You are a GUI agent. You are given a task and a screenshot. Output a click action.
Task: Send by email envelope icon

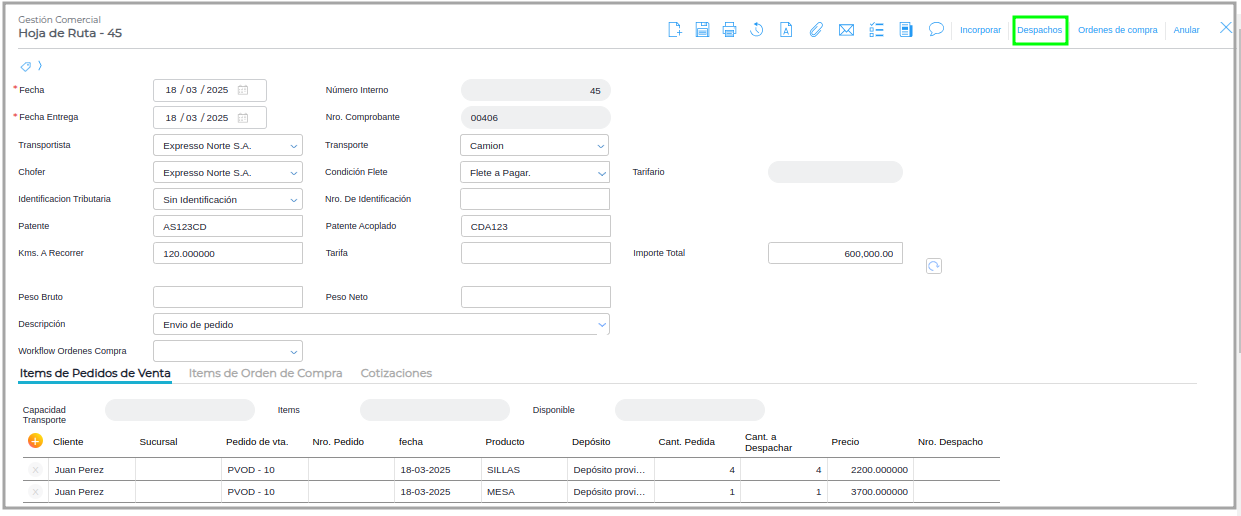pos(846,30)
